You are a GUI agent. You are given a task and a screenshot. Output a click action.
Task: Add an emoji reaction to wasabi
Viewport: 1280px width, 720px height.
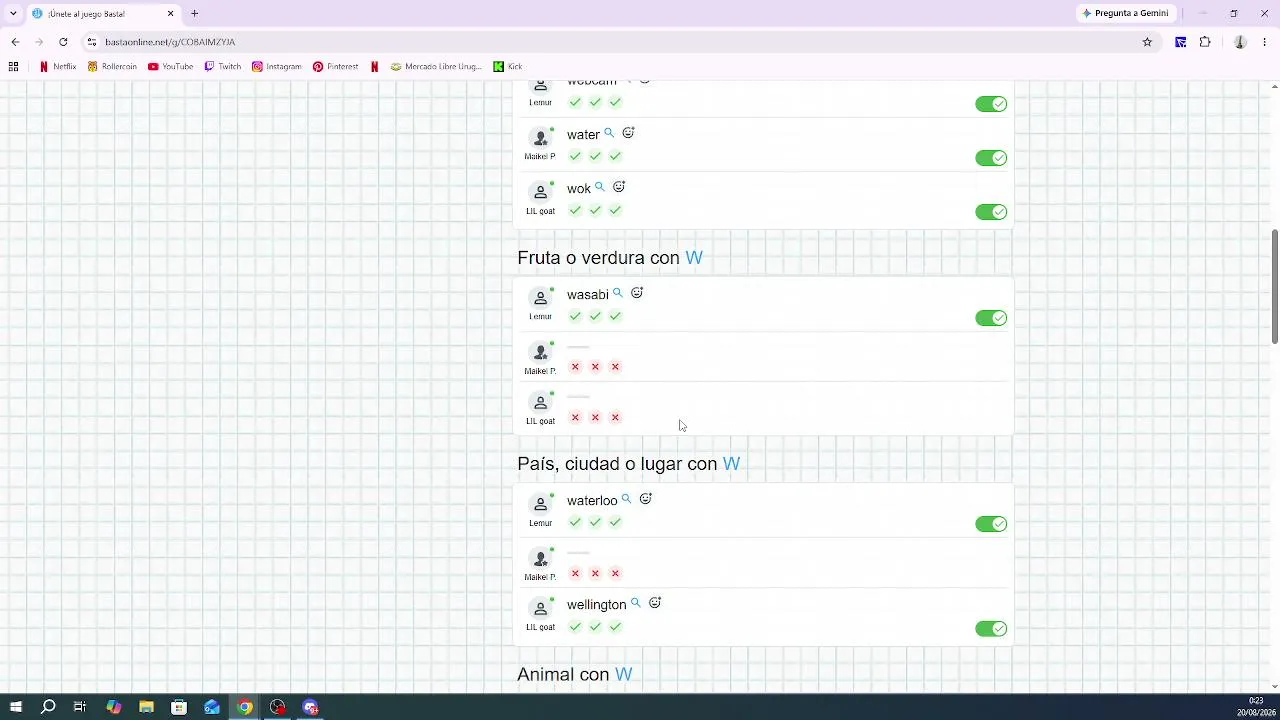pyautogui.click(x=637, y=293)
